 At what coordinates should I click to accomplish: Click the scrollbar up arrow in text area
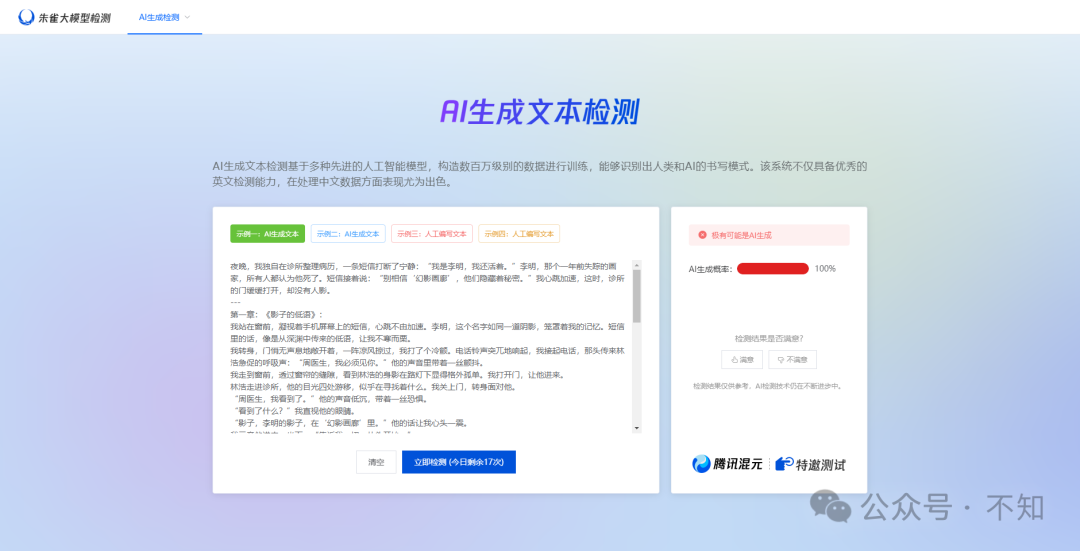pos(637,265)
